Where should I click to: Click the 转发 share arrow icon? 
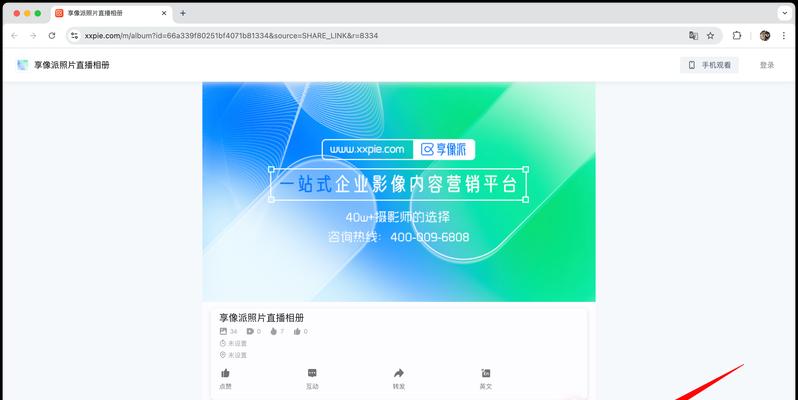point(399,373)
